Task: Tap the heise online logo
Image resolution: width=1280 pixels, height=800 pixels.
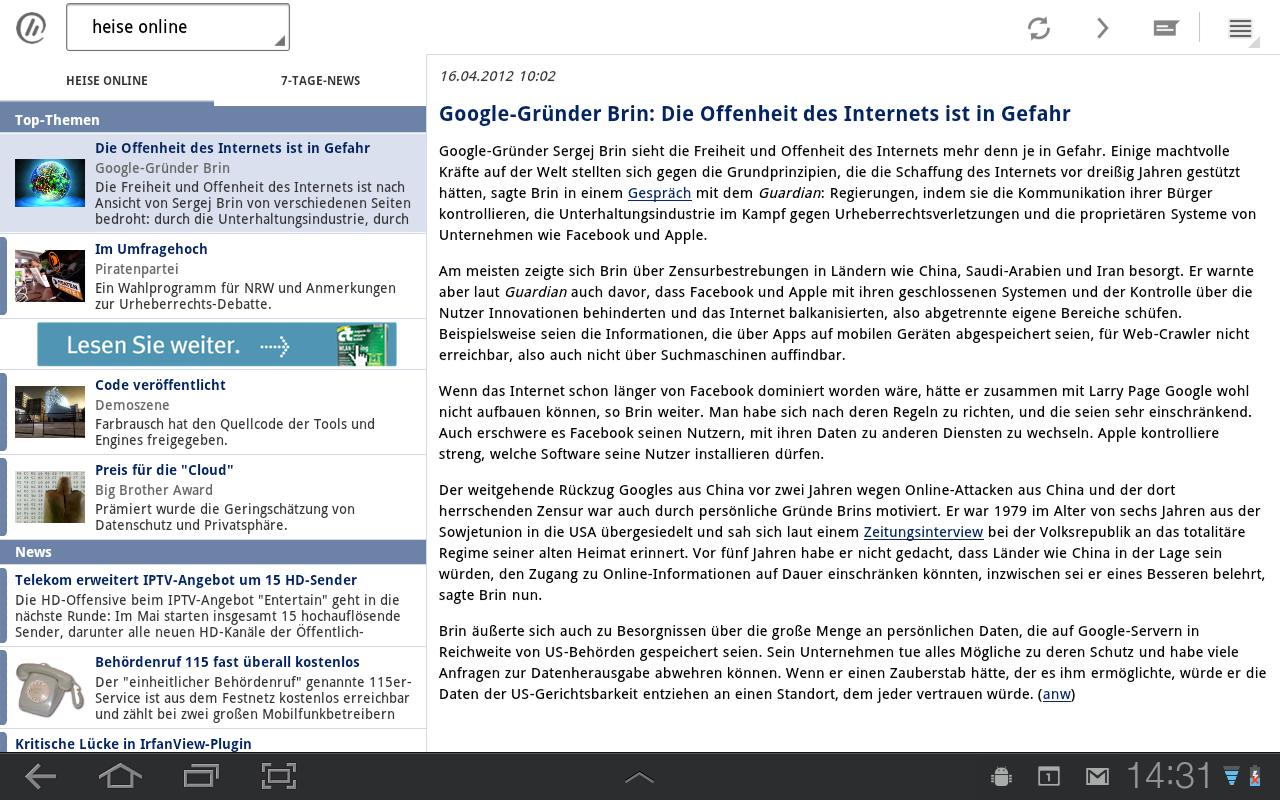Action: (30, 27)
